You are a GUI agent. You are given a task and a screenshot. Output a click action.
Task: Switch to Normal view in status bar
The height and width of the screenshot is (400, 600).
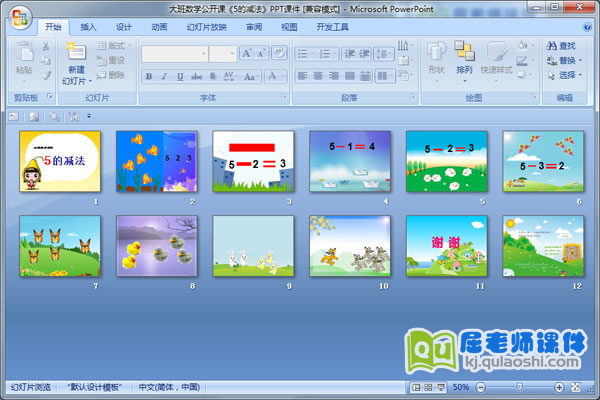pyautogui.click(x=416, y=387)
